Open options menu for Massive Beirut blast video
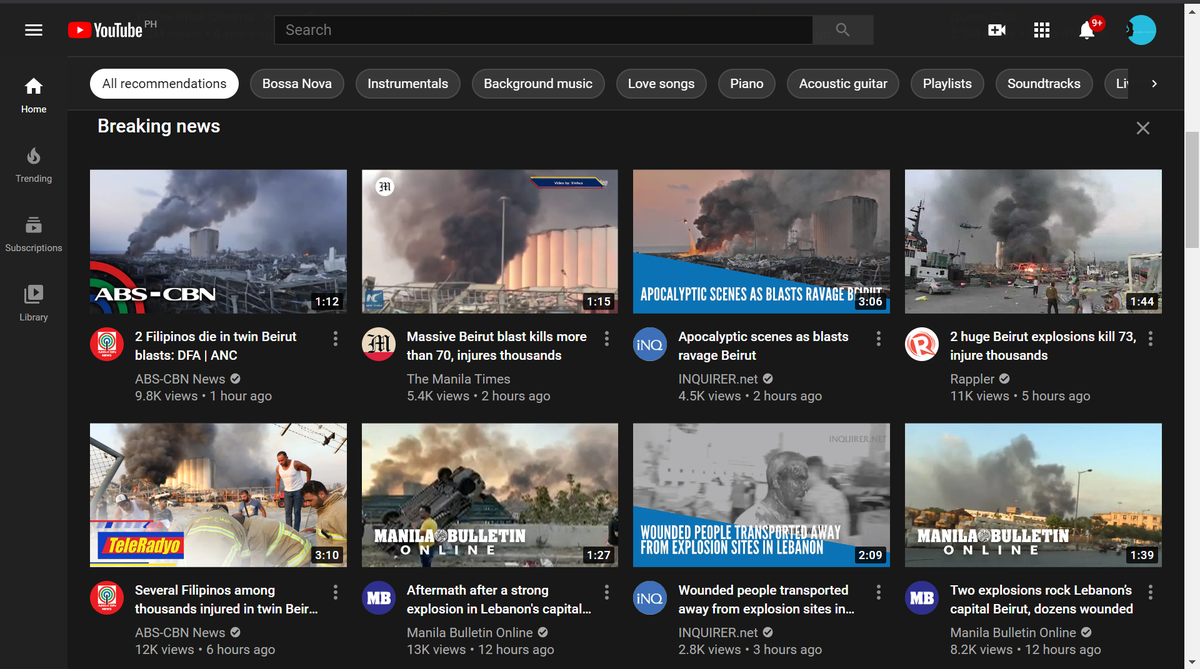 pyautogui.click(x=607, y=339)
